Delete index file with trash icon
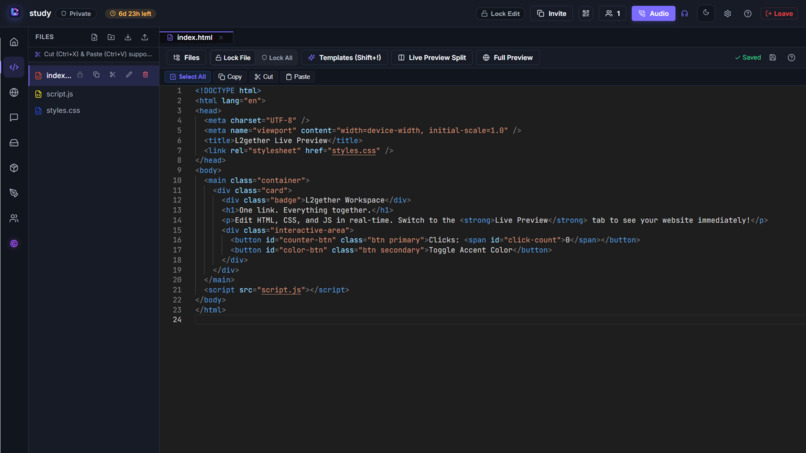The image size is (806, 453). point(145,75)
